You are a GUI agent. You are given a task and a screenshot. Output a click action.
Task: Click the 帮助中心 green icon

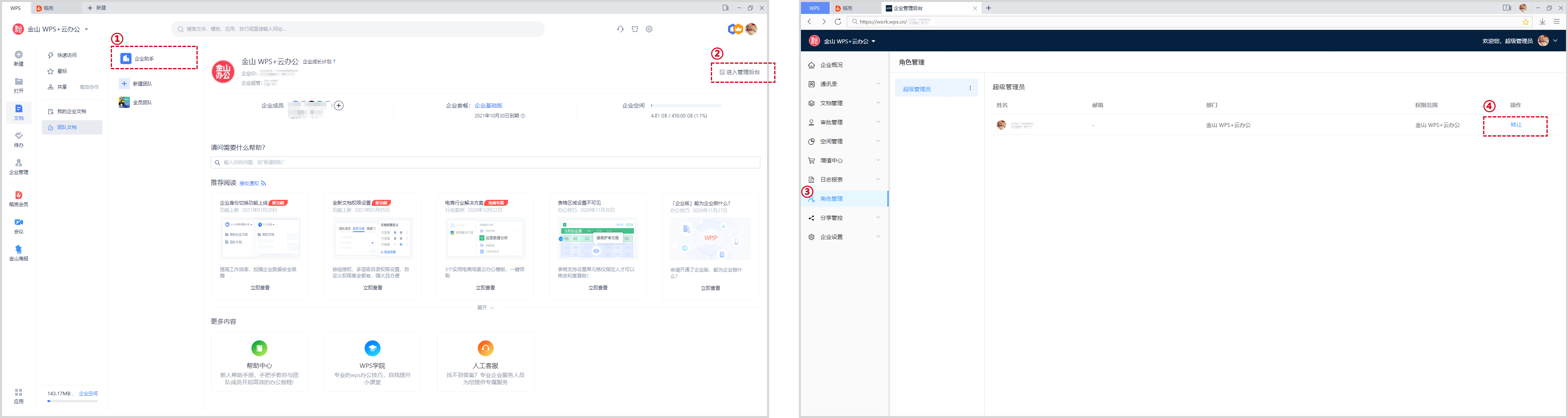259,348
